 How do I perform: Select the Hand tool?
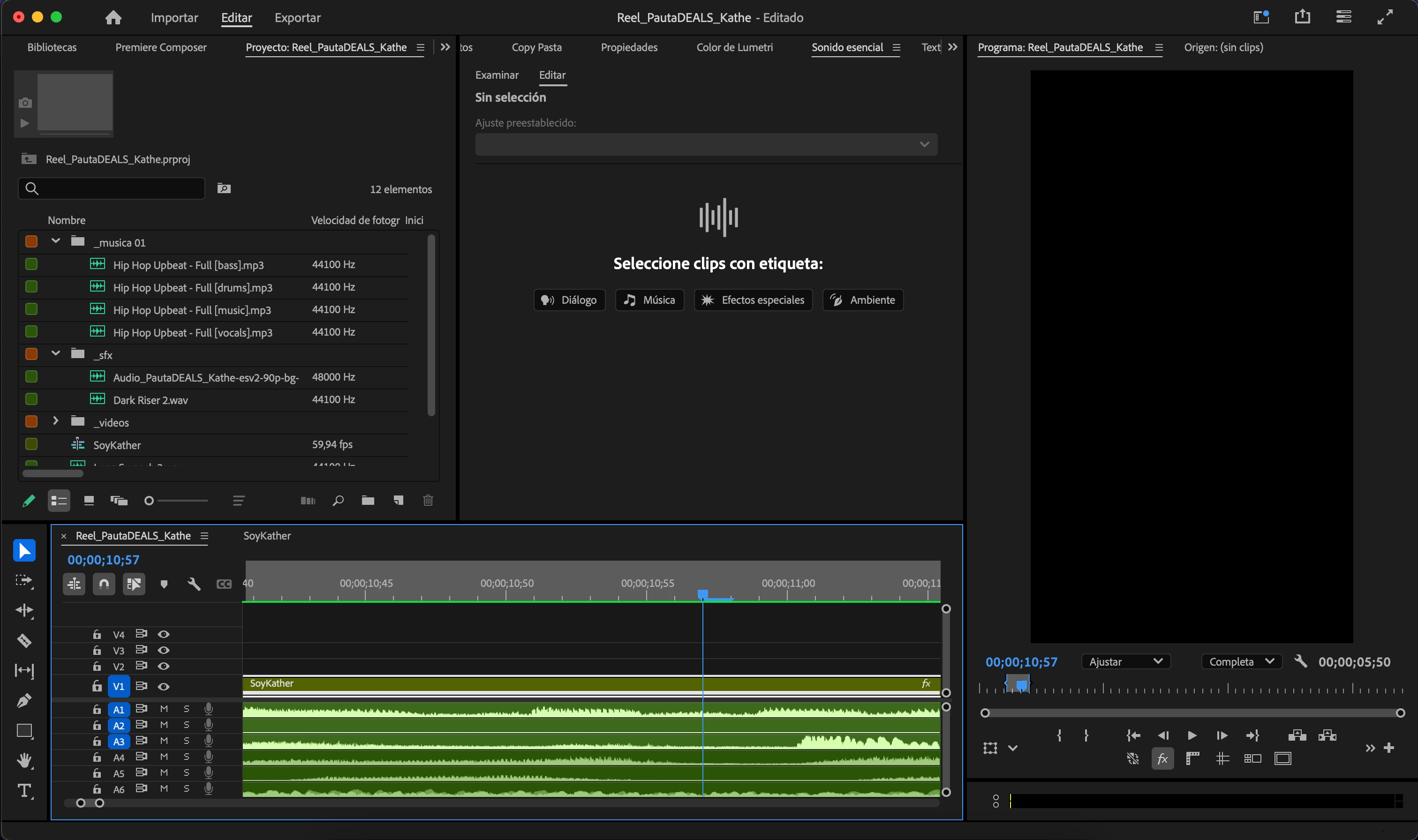click(x=24, y=760)
